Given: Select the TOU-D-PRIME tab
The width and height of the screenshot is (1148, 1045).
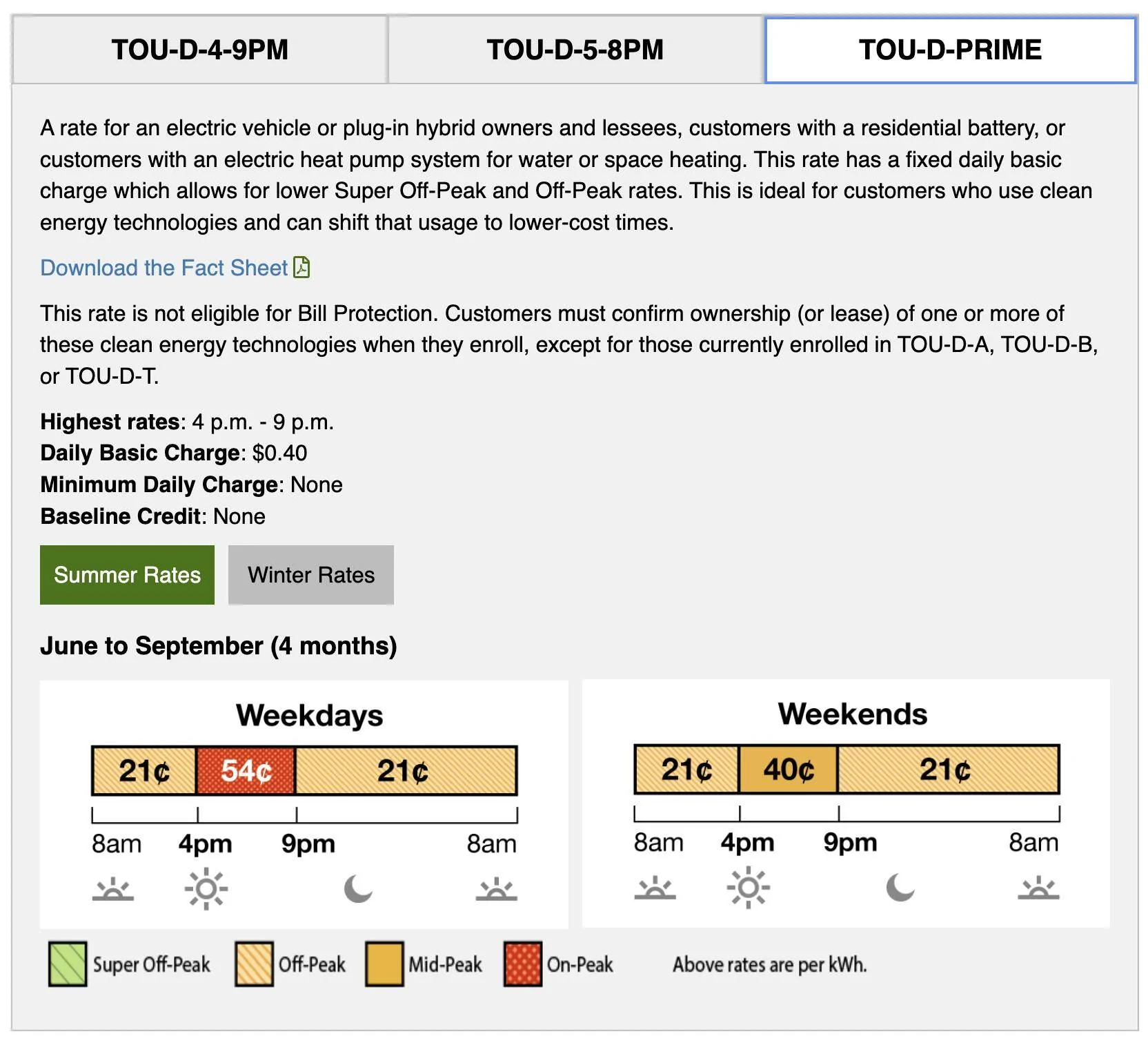Looking at the screenshot, I should pyautogui.click(x=951, y=50).
